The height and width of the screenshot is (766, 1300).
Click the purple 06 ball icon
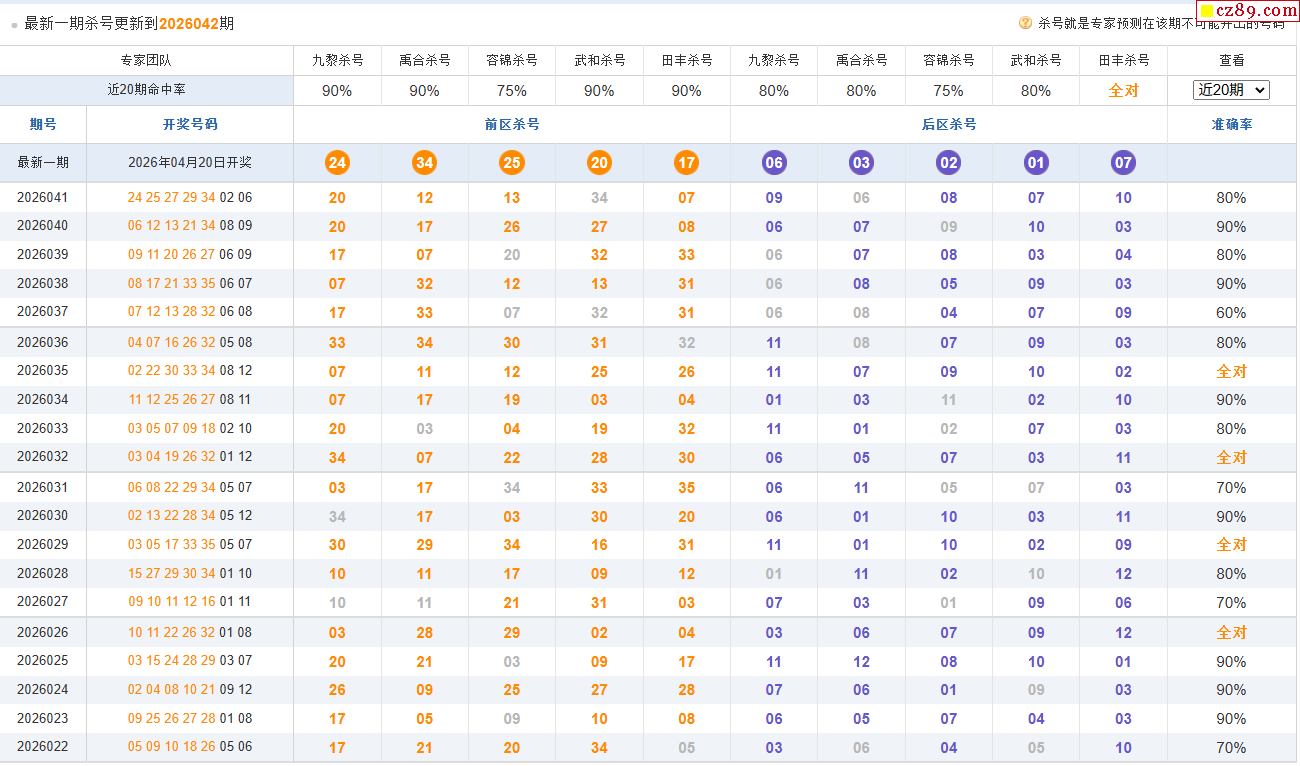pyautogui.click(x=773, y=163)
